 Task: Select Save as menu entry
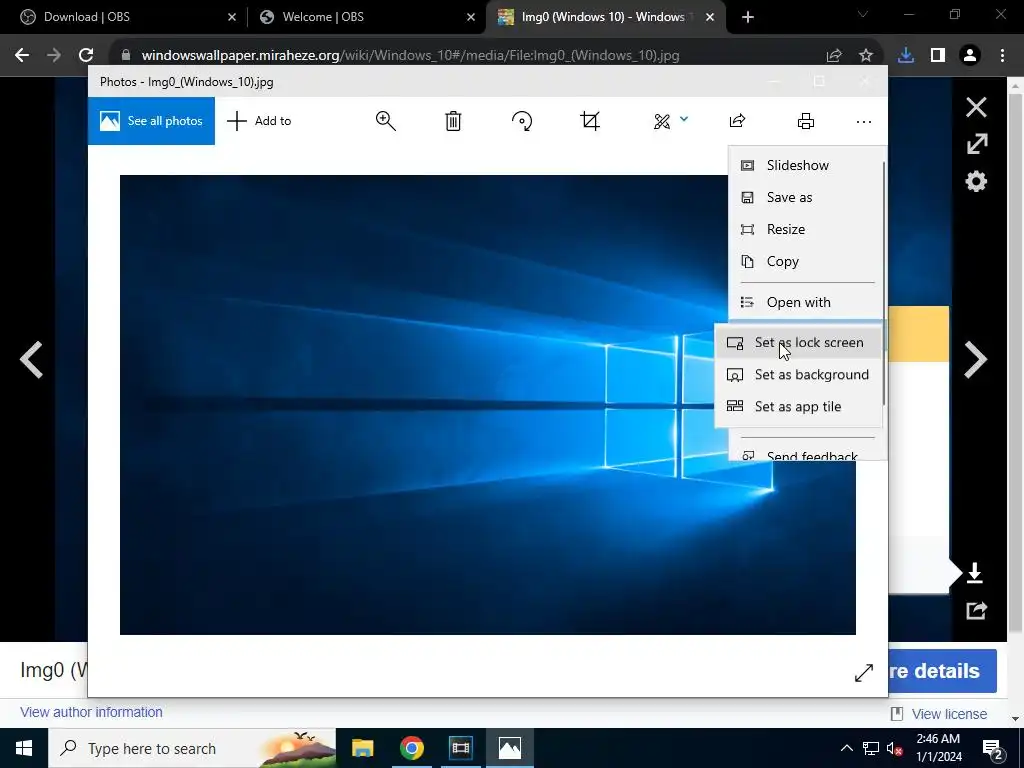coord(806,197)
